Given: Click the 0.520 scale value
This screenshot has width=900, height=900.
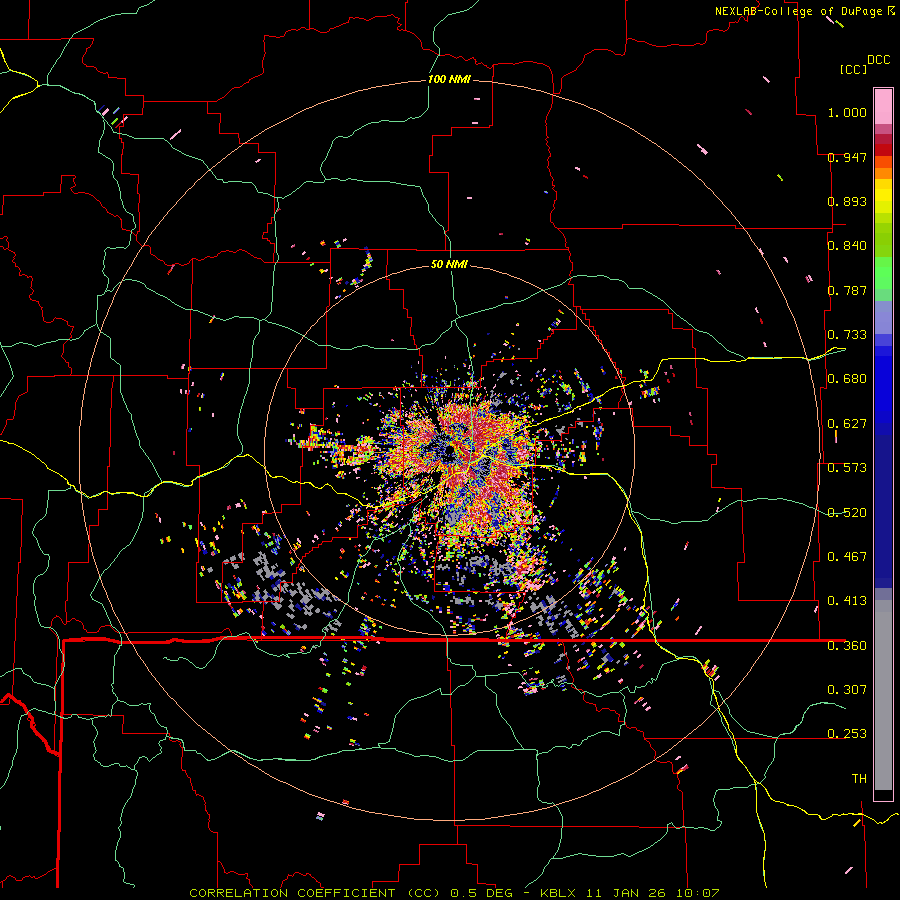Looking at the screenshot, I should click(x=847, y=513).
